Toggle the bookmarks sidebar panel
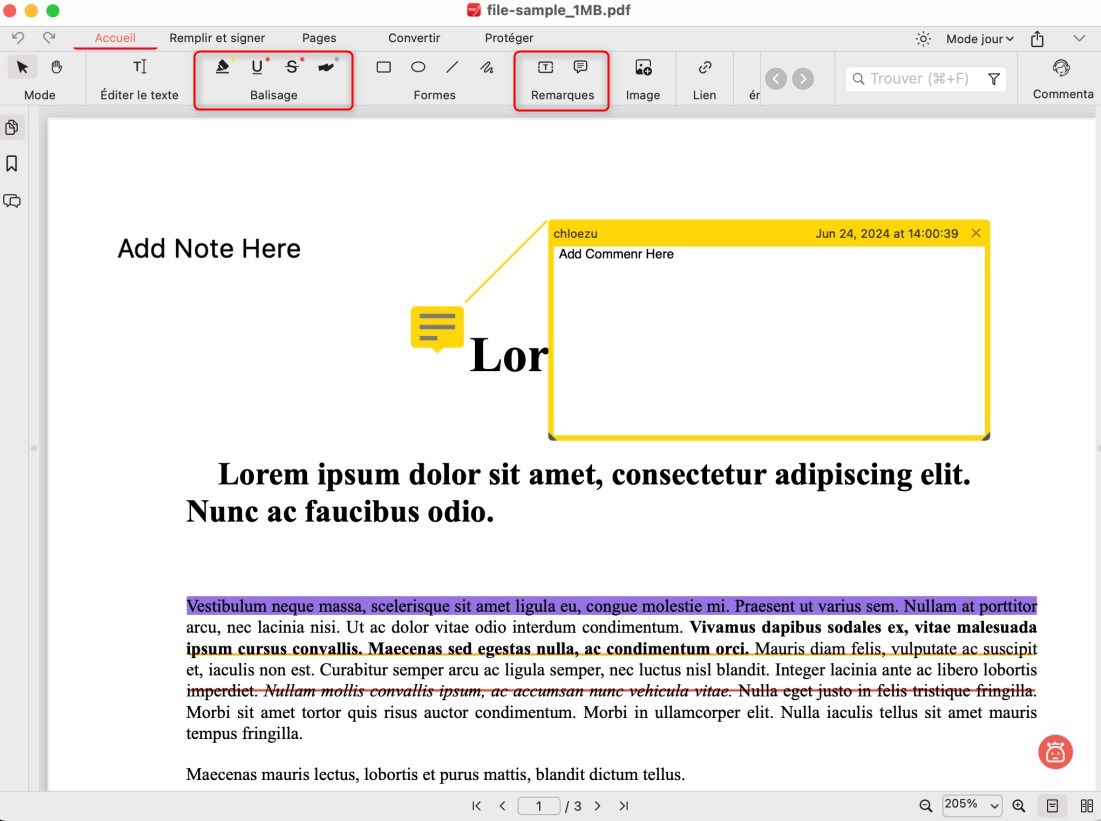1101x821 pixels. [x=12, y=163]
